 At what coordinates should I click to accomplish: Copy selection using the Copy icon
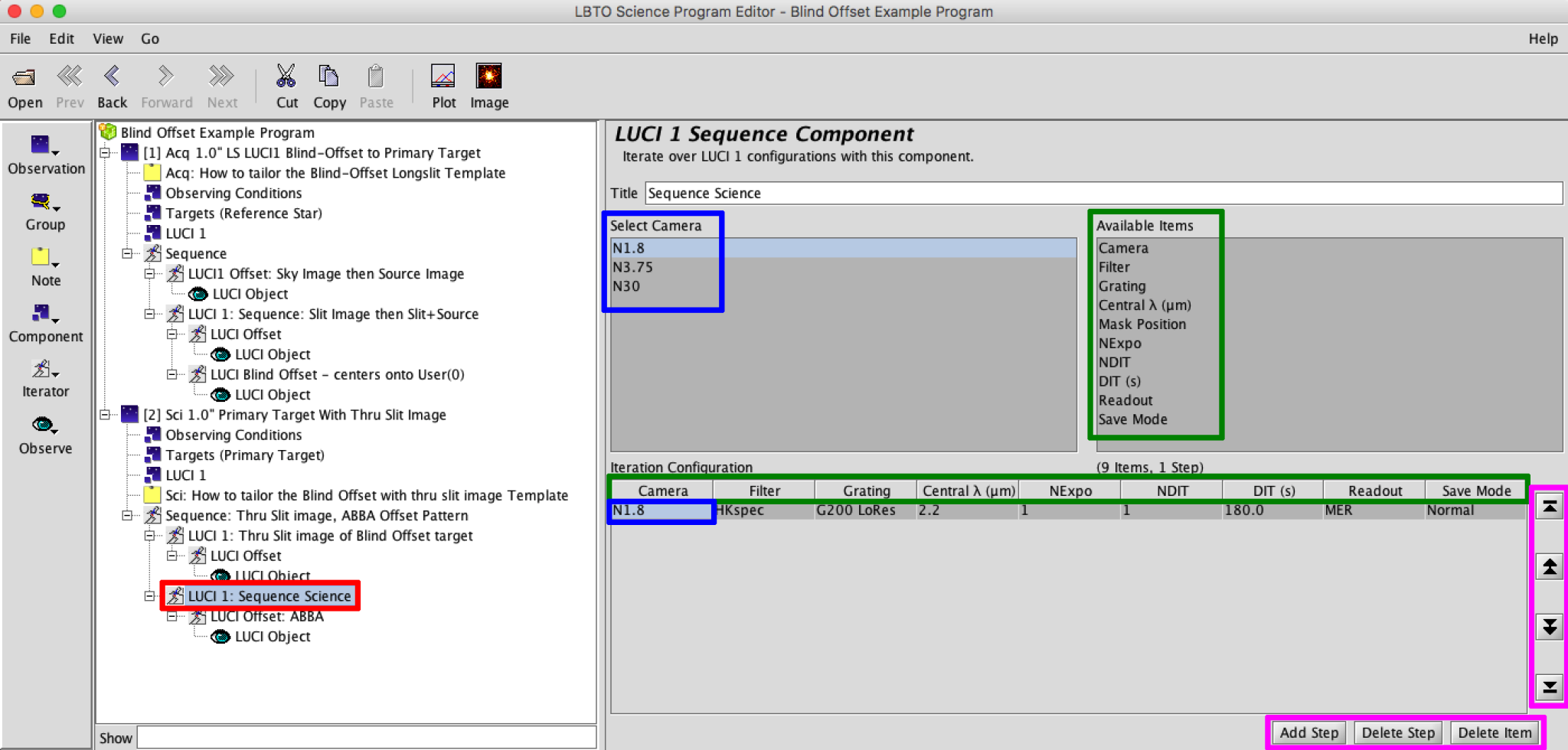coord(329,76)
